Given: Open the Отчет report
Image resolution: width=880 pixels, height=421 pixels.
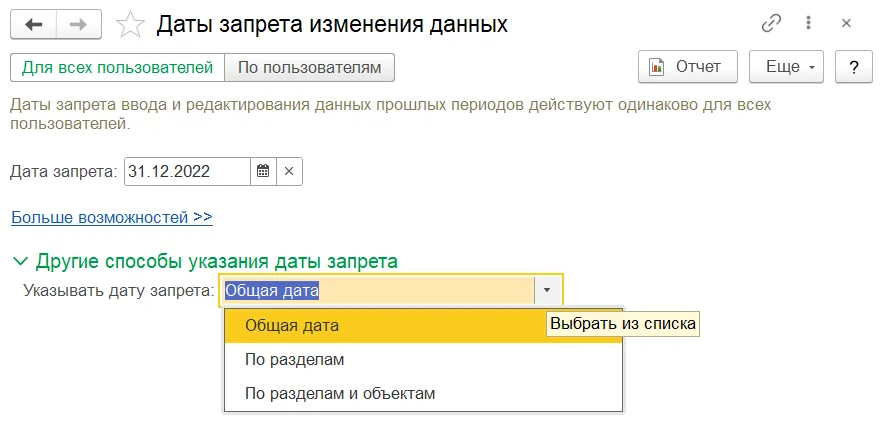Looking at the screenshot, I should (x=688, y=67).
